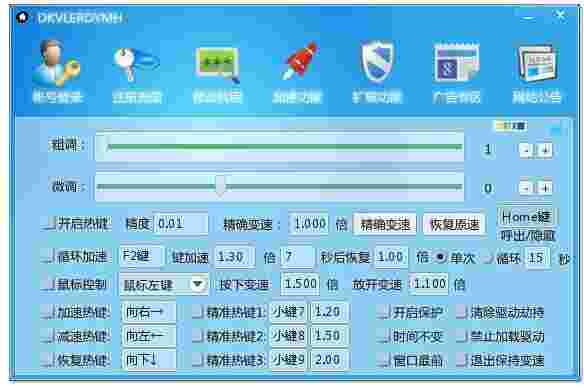Viewport: 584px width, 388px height.
Task: Click the 键加速 1.30 field
Action: click(x=235, y=257)
